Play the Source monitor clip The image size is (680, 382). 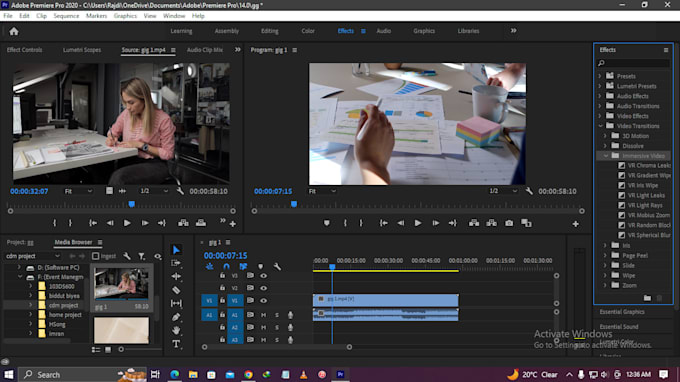click(127, 223)
